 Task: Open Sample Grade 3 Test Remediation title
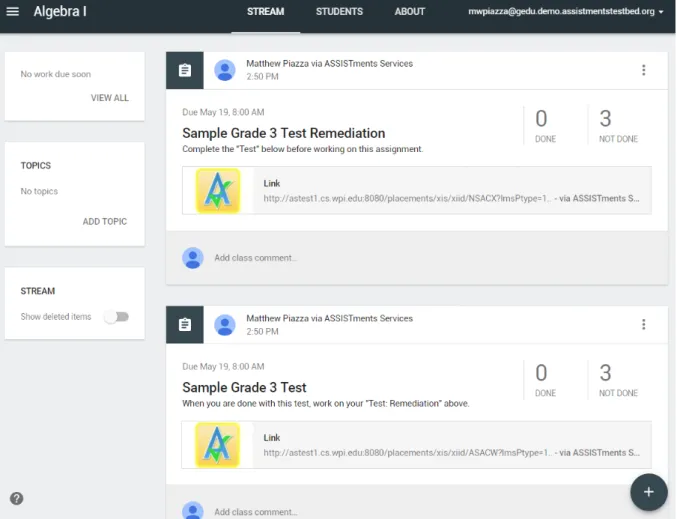pos(283,133)
